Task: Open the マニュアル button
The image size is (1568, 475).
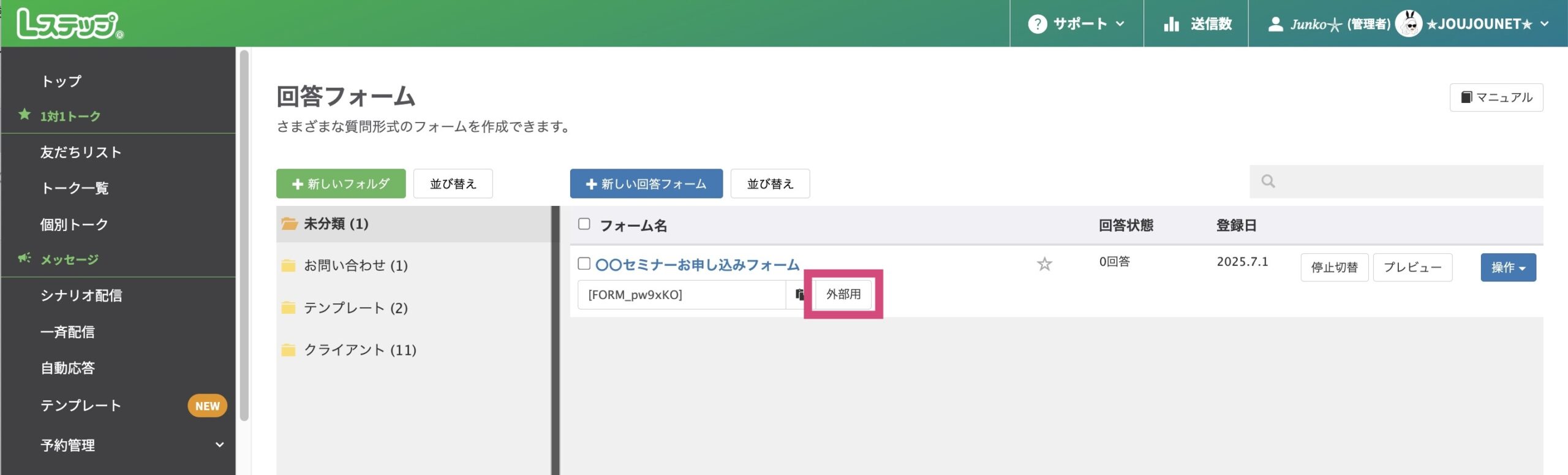Action: click(x=1496, y=97)
